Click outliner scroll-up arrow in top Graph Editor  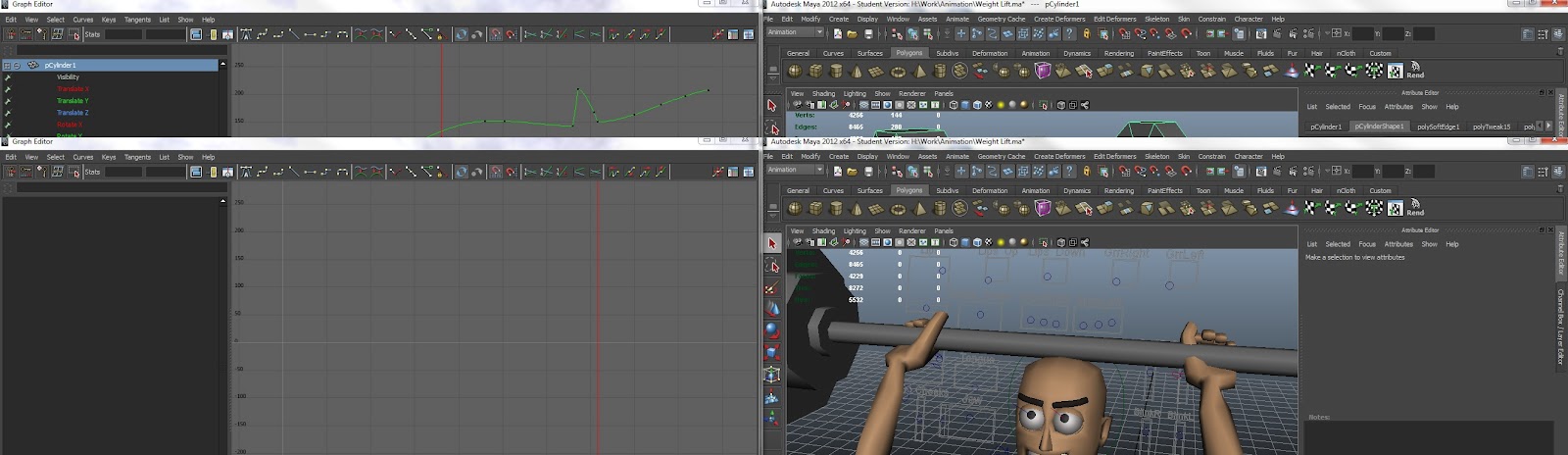point(223,65)
